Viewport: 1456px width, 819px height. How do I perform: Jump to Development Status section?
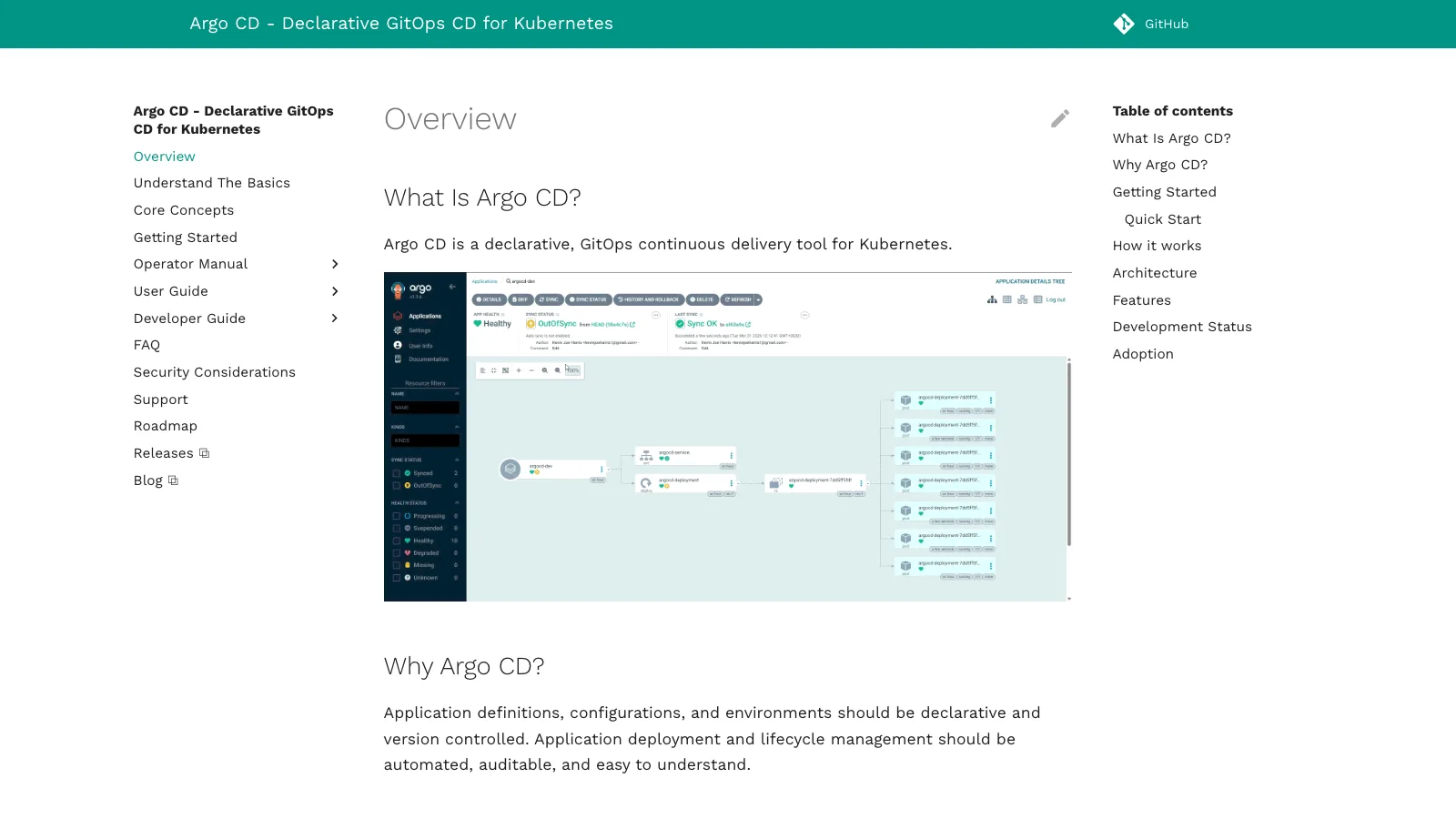(1182, 327)
